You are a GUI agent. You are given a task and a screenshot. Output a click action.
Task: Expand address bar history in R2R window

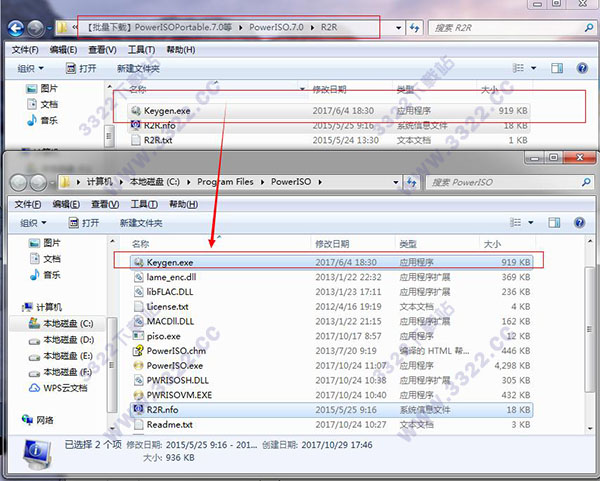click(x=398, y=28)
